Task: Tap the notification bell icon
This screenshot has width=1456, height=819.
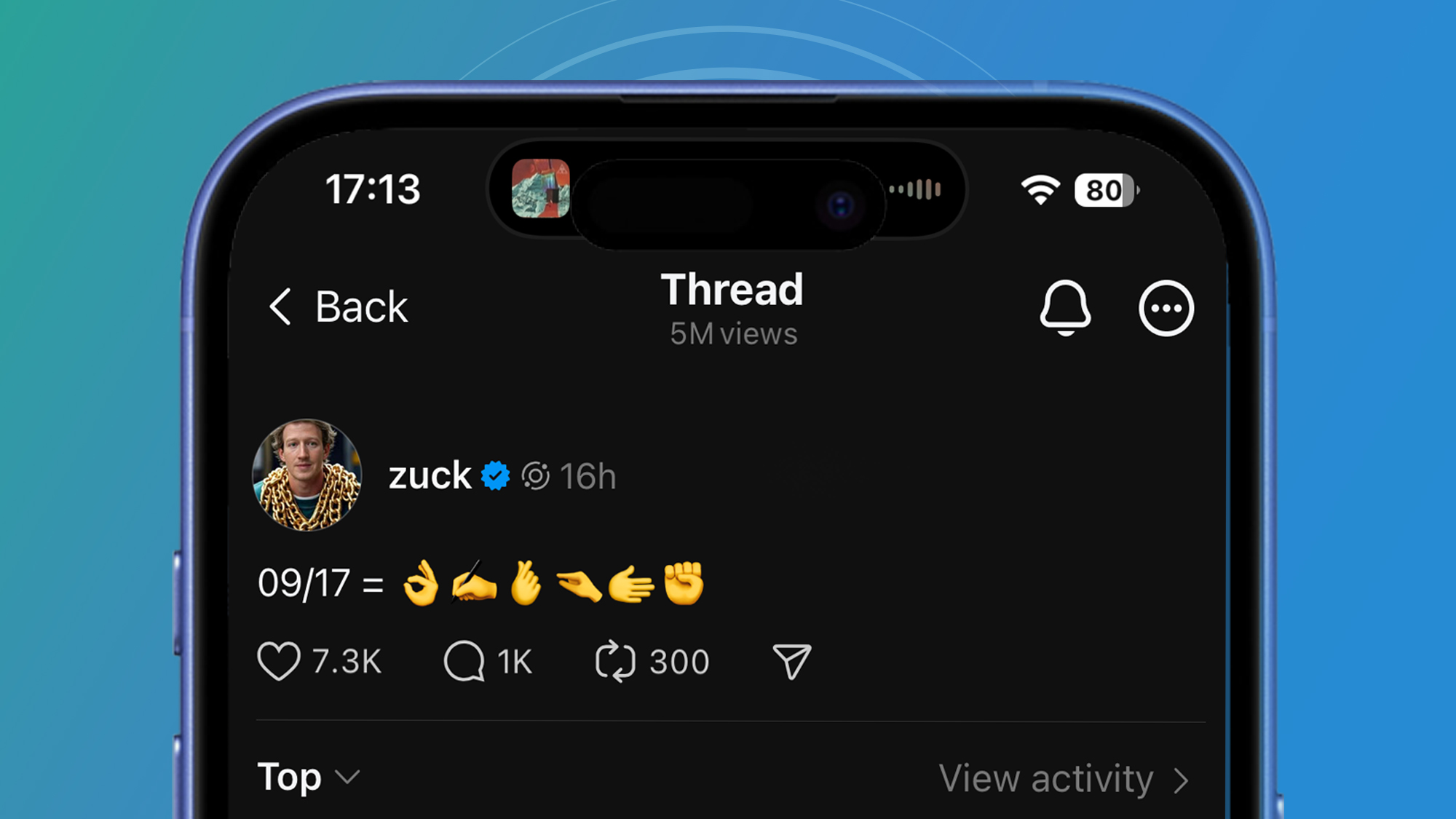Action: click(1065, 308)
